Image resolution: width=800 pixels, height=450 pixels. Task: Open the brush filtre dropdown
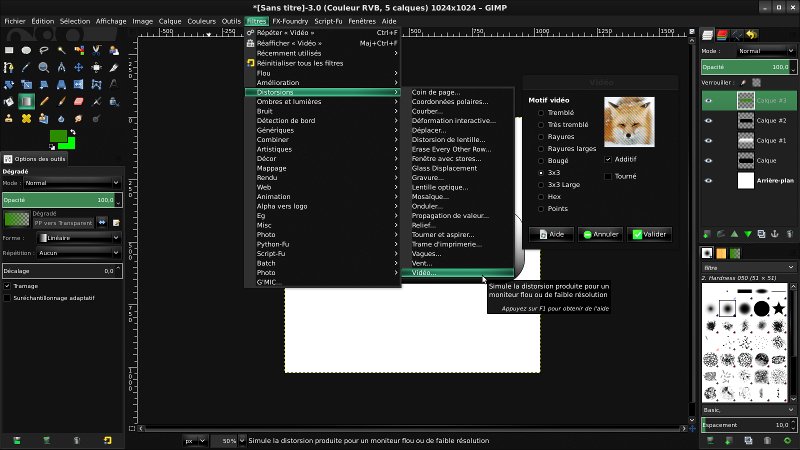[x=748, y=267]
